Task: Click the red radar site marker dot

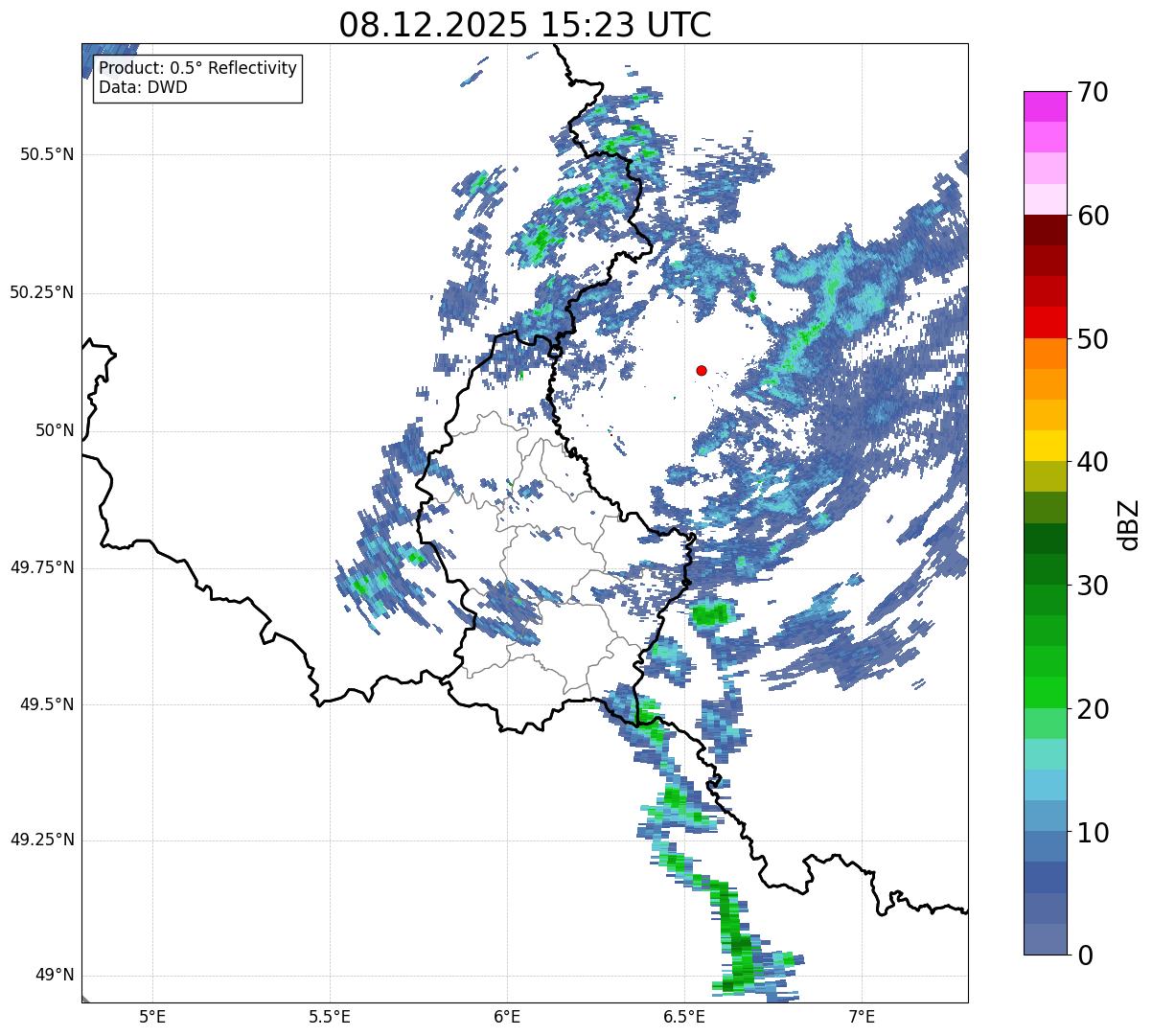Action: 702,370
